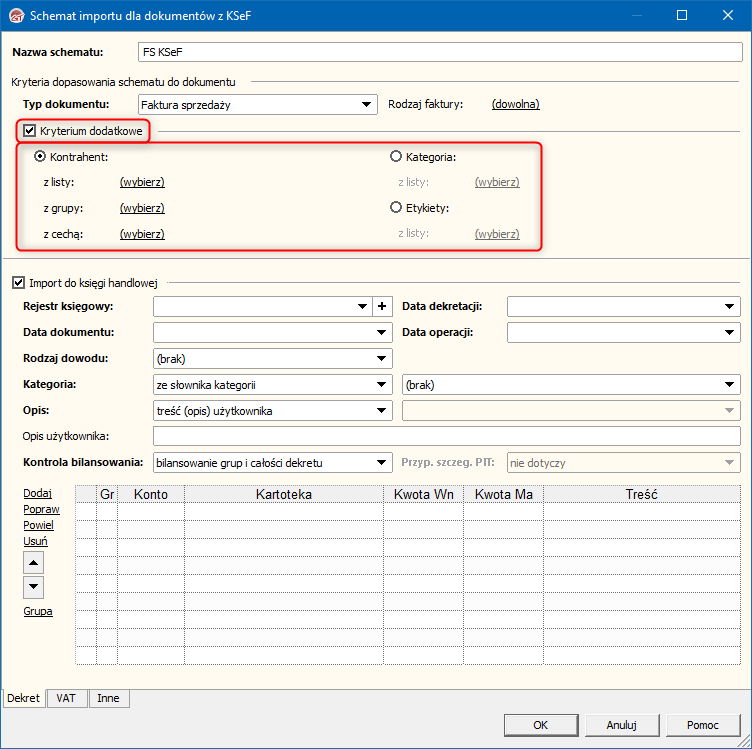Click the Anuluj button

621,724
